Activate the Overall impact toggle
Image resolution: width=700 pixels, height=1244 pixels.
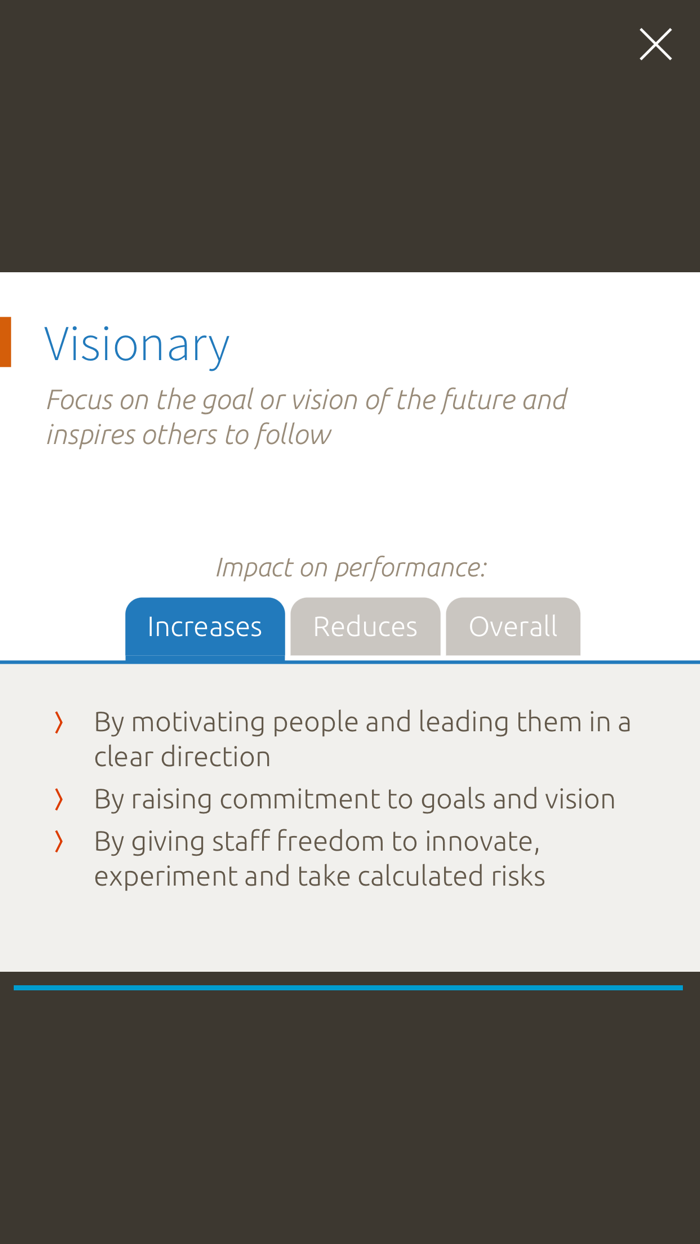tap(513, 625)
